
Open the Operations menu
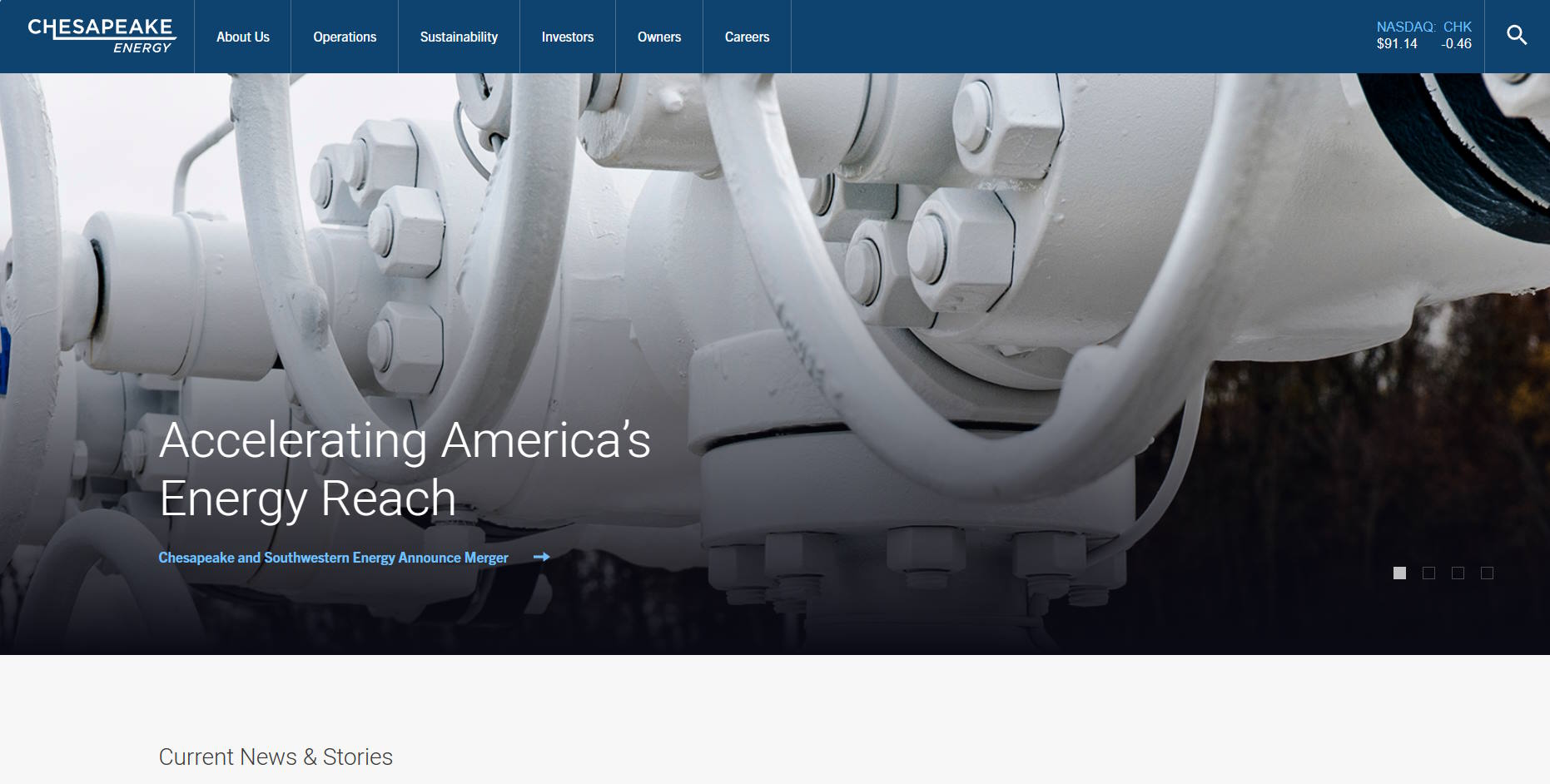pos(345,37)
